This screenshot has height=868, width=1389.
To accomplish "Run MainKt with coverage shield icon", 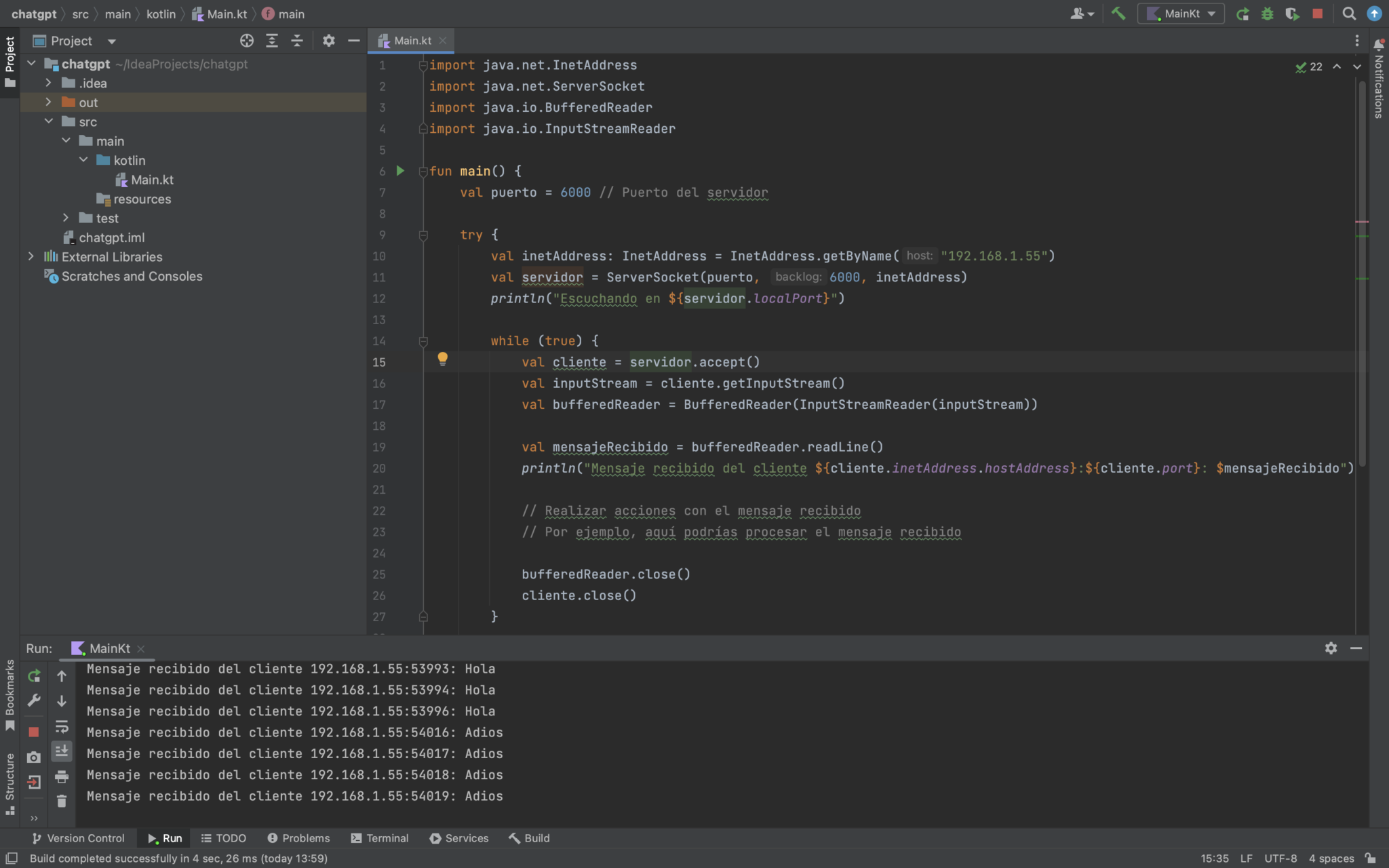I will [x=1293, y=13].
